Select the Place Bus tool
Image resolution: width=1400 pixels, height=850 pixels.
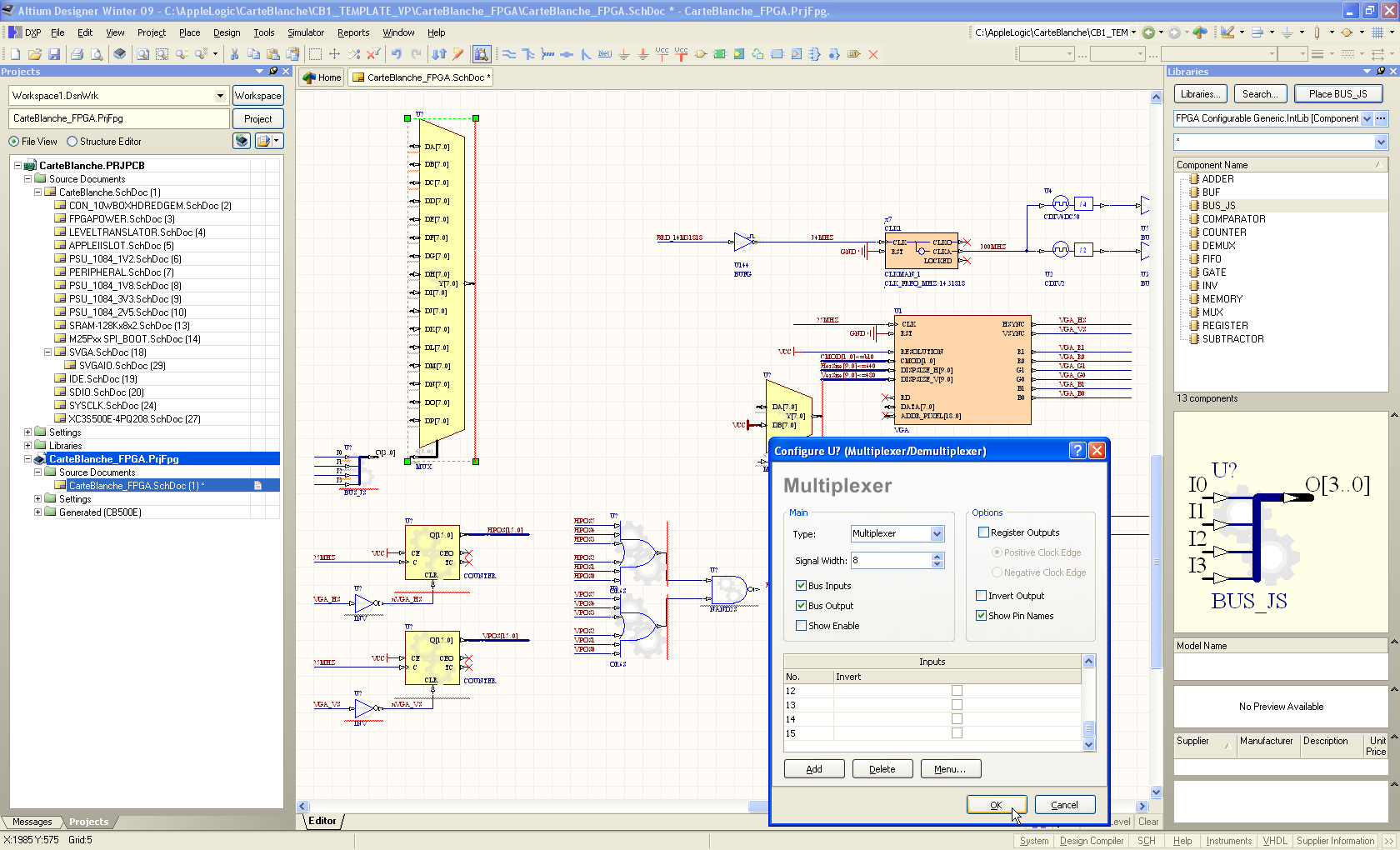pos(528,54)
